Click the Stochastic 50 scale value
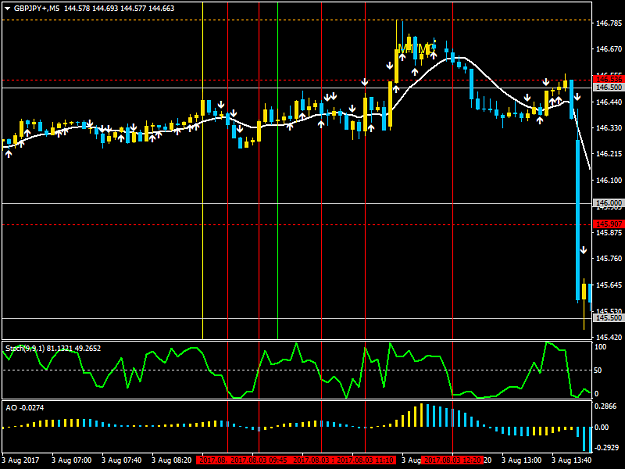This screenshot has width=625, height=469. click(598, 371)
